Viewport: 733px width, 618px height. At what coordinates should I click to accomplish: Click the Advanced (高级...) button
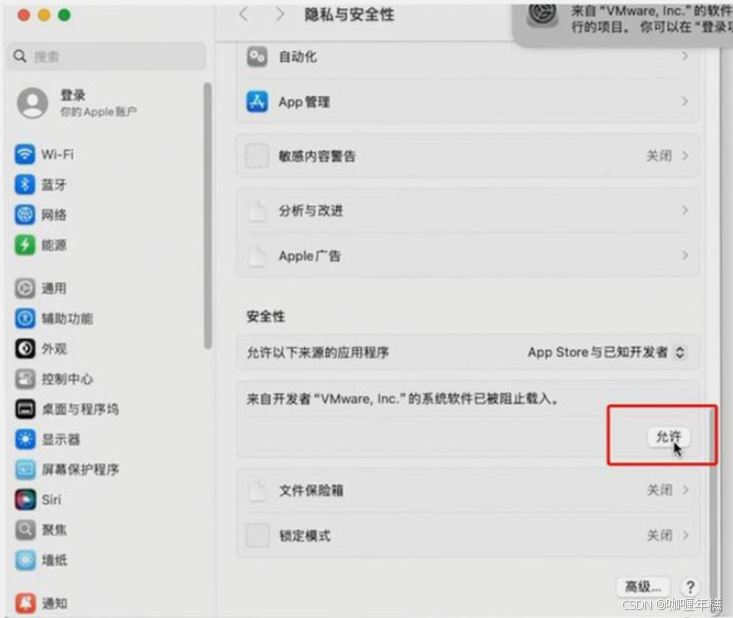(x=643, y=586)
